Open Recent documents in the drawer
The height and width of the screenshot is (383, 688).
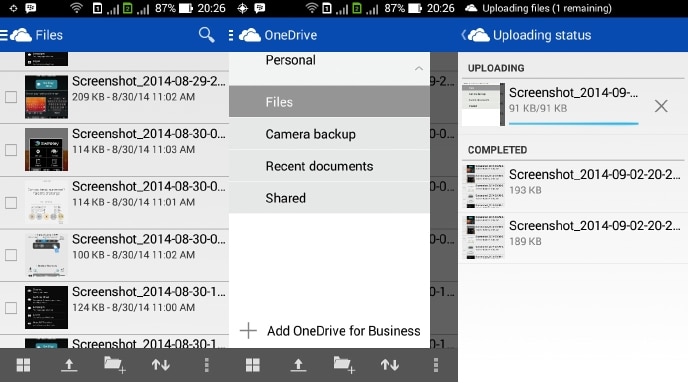point(329,166)
